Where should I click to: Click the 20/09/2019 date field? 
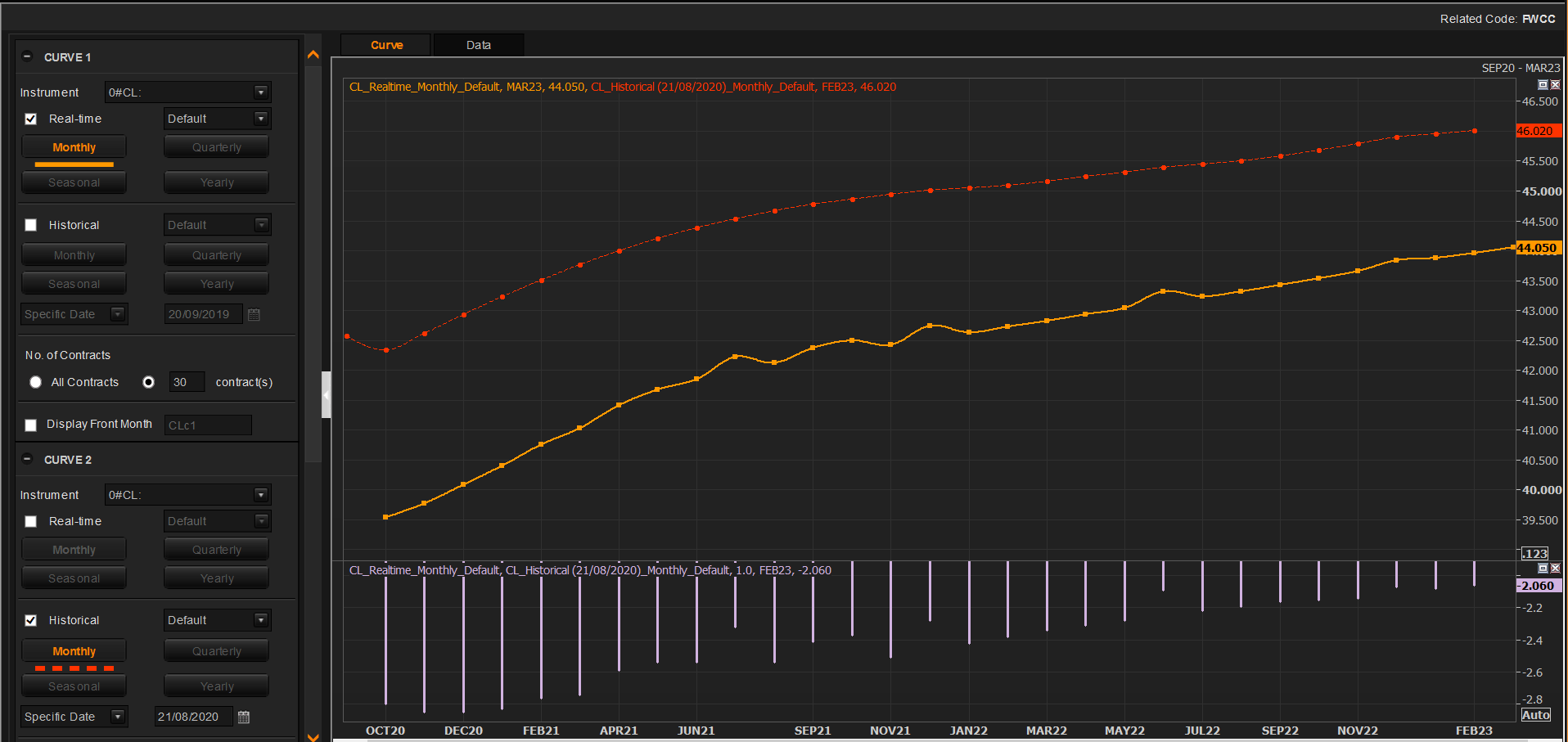click(x=204, y=314)
